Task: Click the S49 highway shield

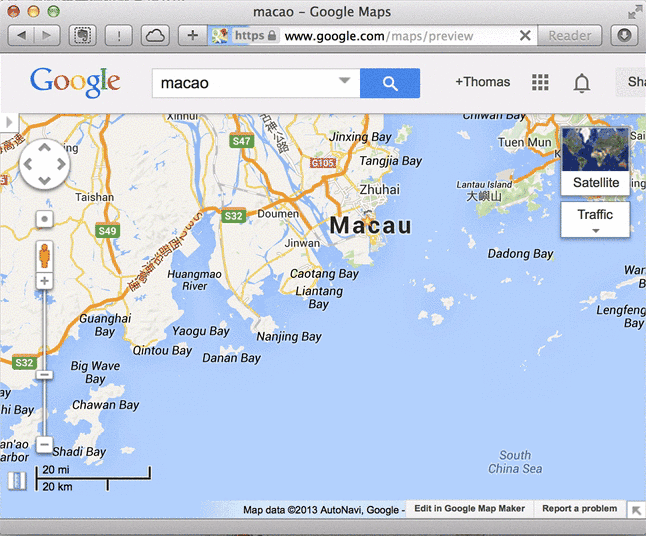Action: pyautogui.click(x=108, y=231)
